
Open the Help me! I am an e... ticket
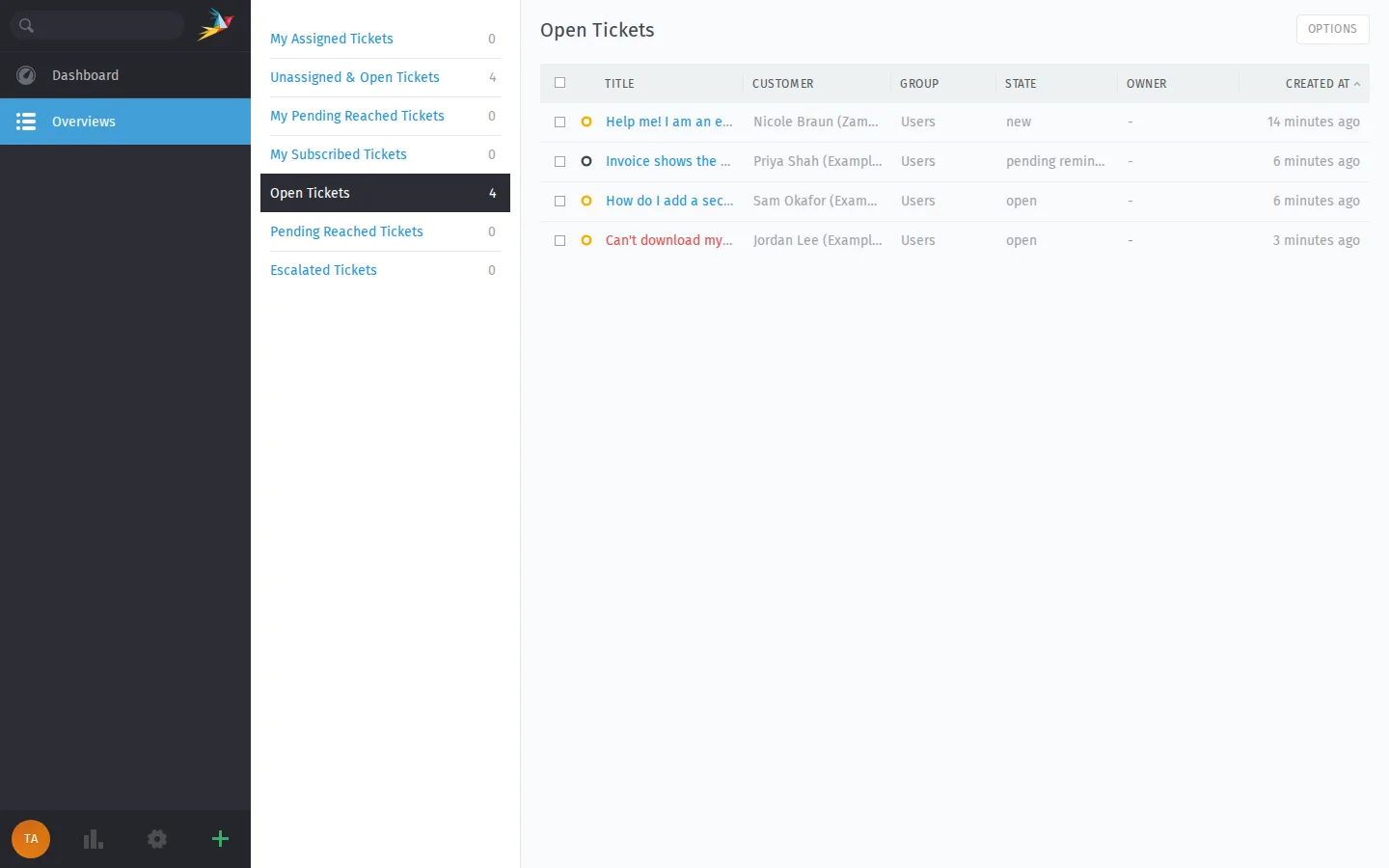pyautogui.click(x=669, y=122)
